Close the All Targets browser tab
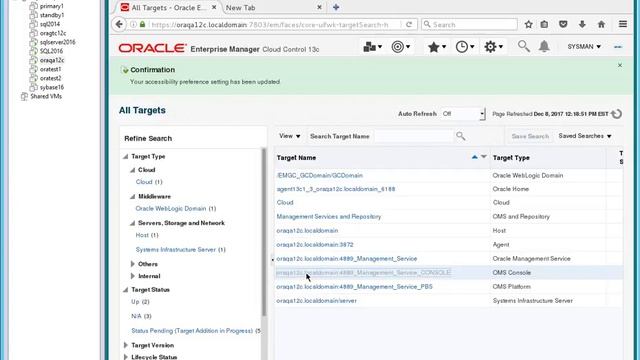This screenshot has width=640, height=360. click(x=214, y=7)
